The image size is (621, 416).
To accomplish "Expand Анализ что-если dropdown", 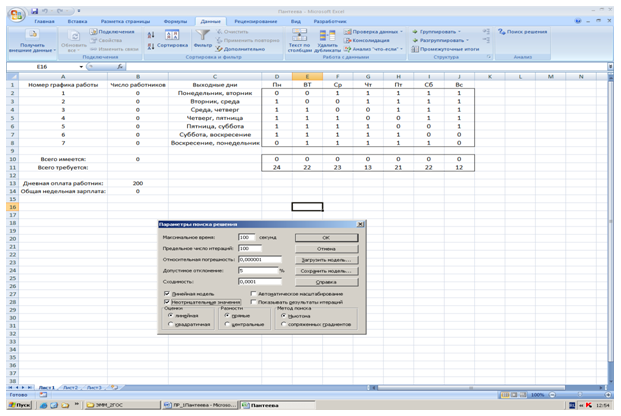I will tap(401, 49).
